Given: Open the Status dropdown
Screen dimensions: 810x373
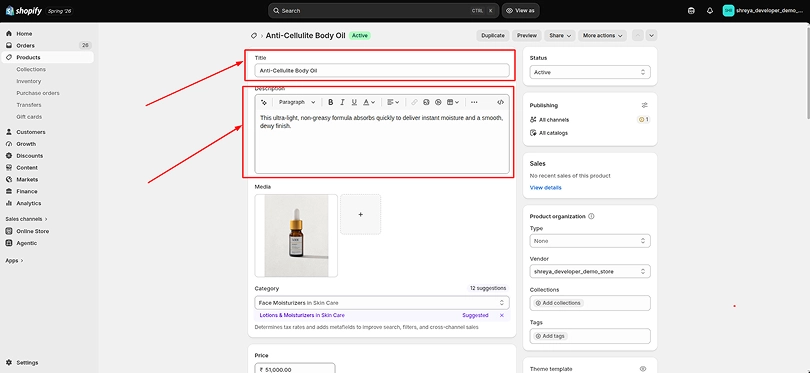Looking at the screenshot, I should tap(590, 72).
